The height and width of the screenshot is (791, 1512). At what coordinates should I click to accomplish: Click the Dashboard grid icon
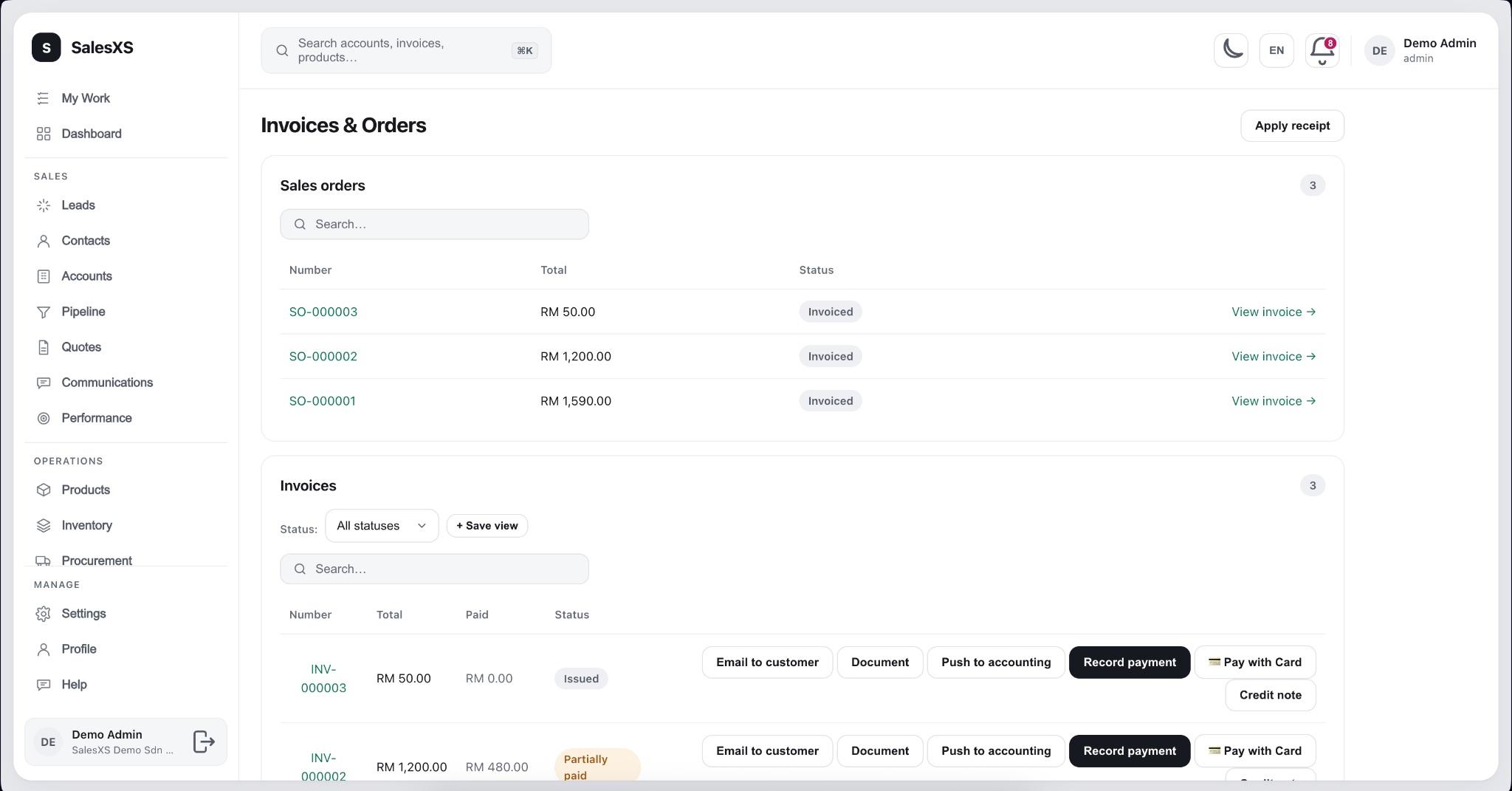click(x=44, y=134)
